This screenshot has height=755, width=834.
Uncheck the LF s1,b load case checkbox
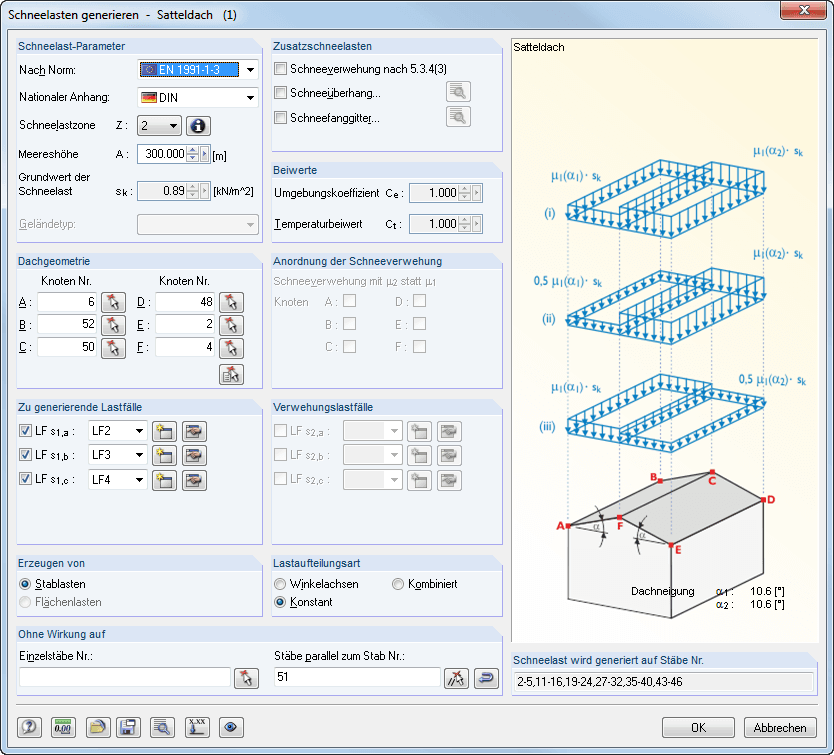[x=25, y=454]
